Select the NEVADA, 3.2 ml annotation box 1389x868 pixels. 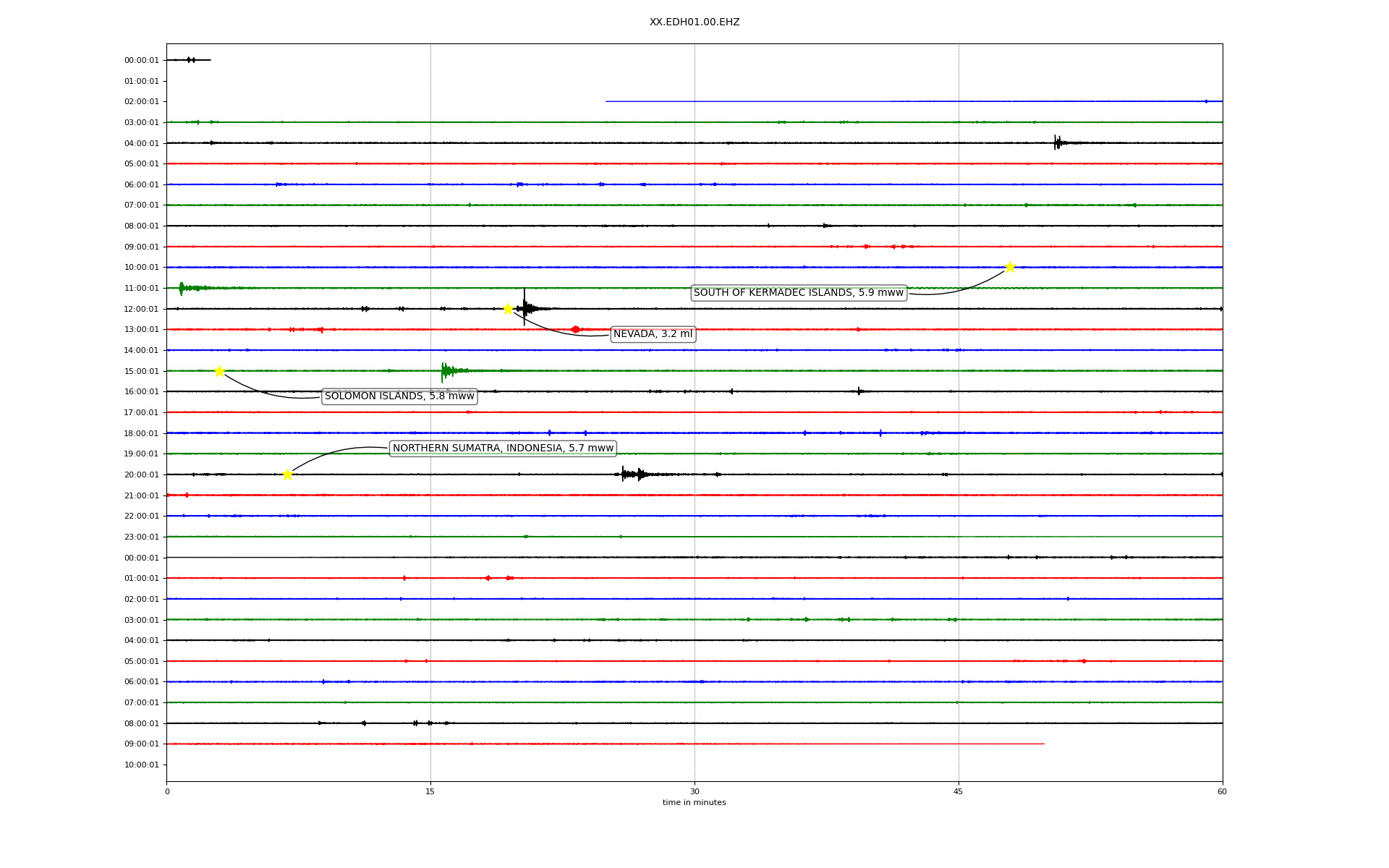(x=653, y=334)
